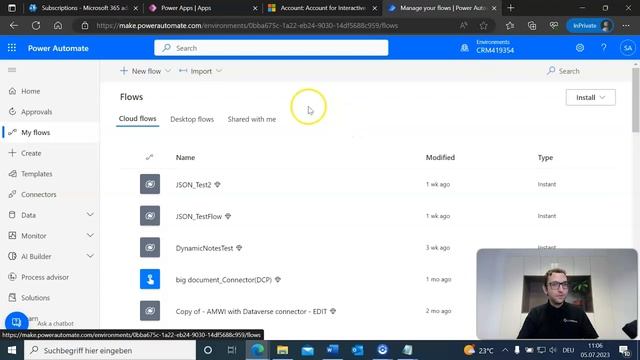Open Windows Start menu

tap(12, 350)
